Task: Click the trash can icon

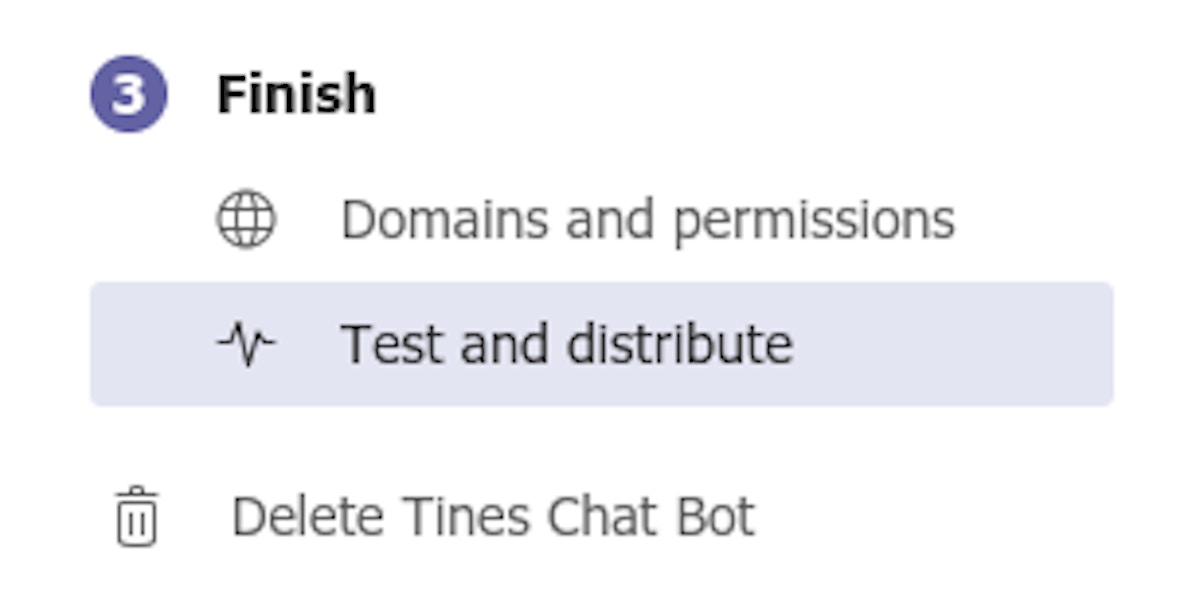Action: pos(137,517)
